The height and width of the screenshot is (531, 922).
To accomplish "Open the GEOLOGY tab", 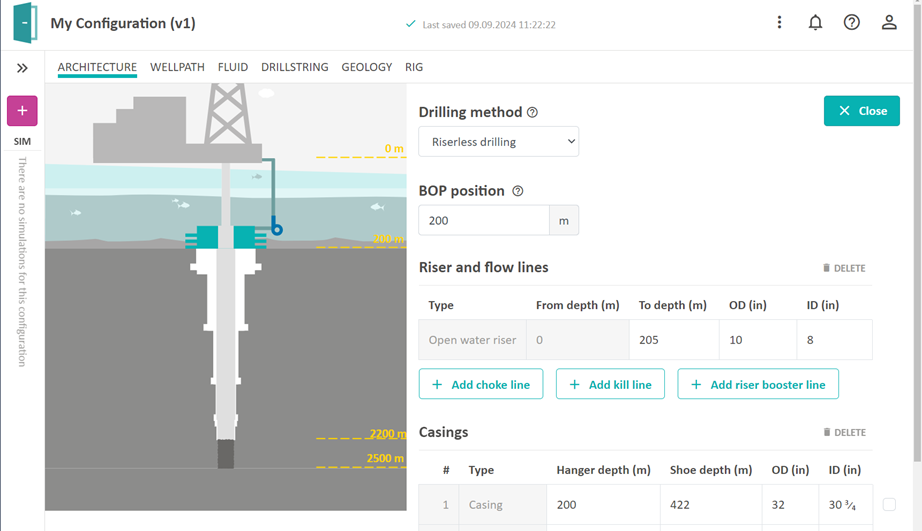I will (366, 67).
